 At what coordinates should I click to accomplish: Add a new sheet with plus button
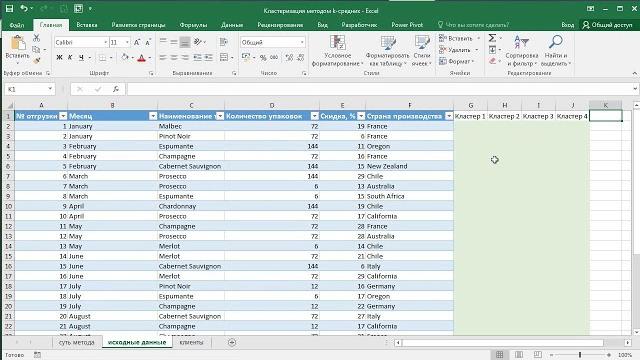[232, 342]
